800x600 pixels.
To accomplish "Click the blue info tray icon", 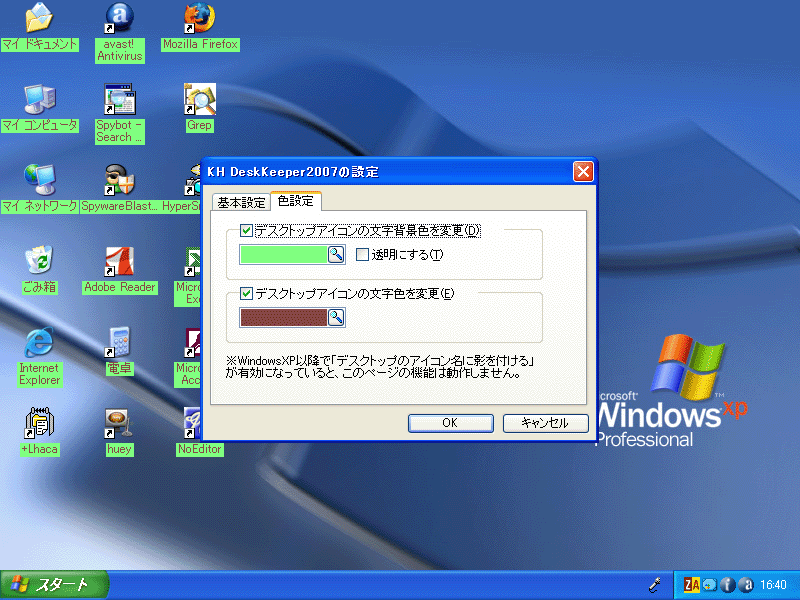I will 728,585.
